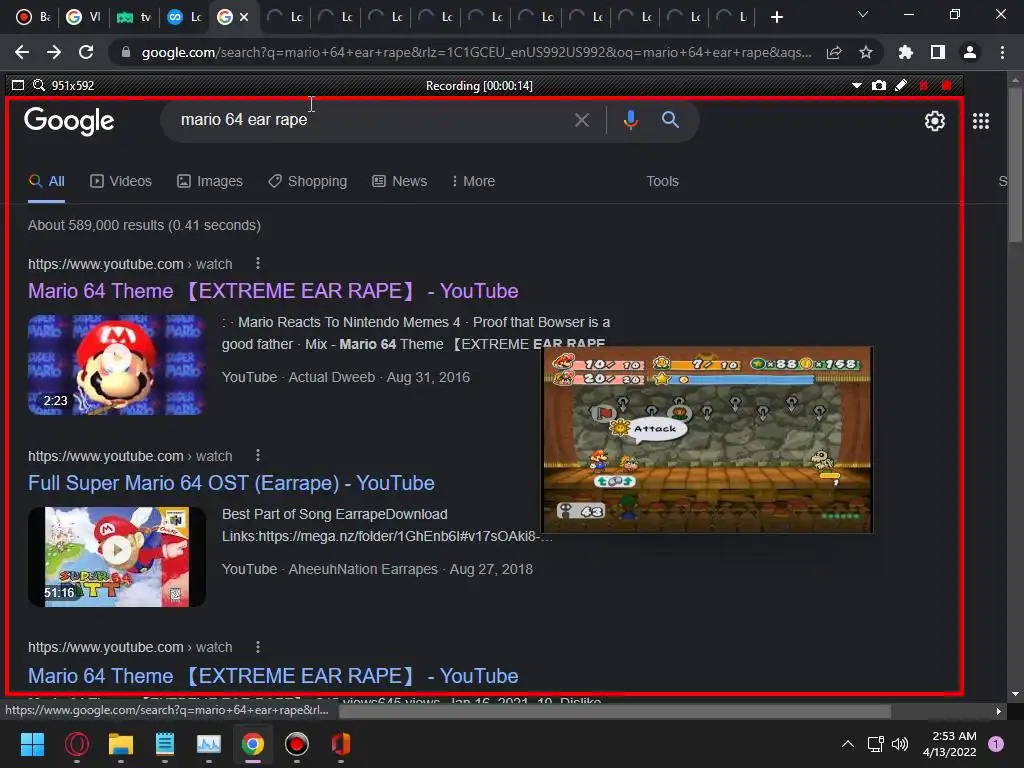Go back to the previous page
The width and height of the screenshot is (1024, 768).
22,52
